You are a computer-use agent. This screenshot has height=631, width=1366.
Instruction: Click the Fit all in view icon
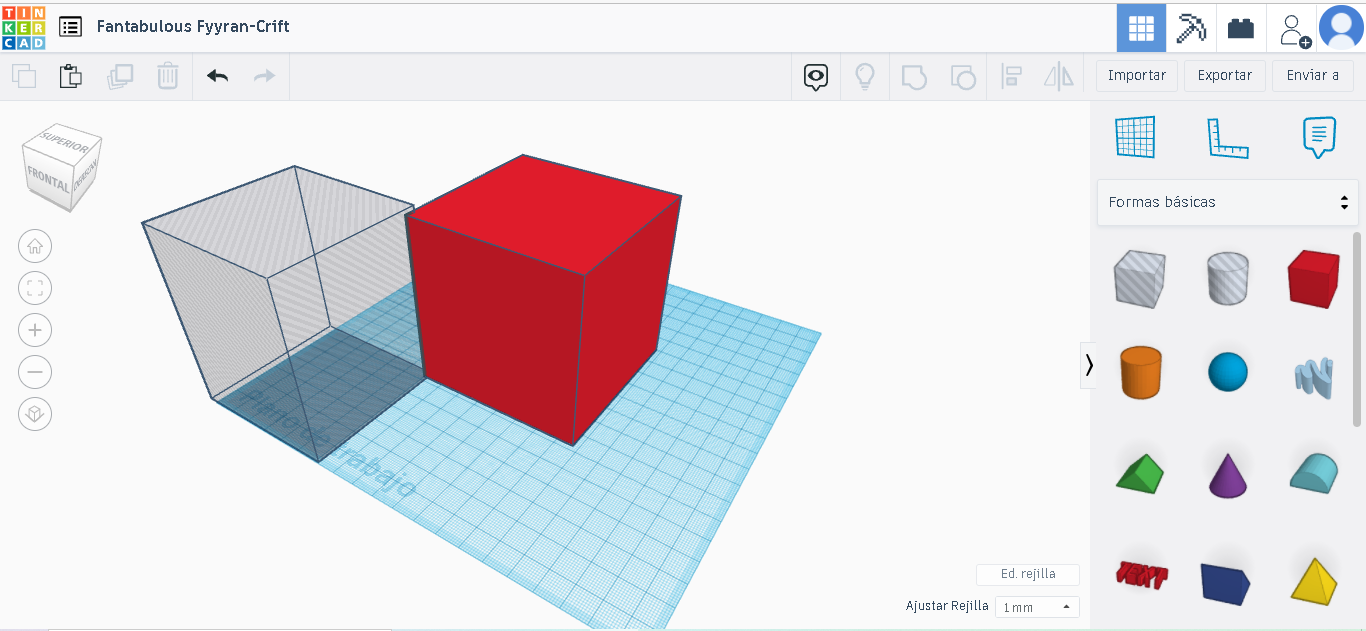click(35, 288)
